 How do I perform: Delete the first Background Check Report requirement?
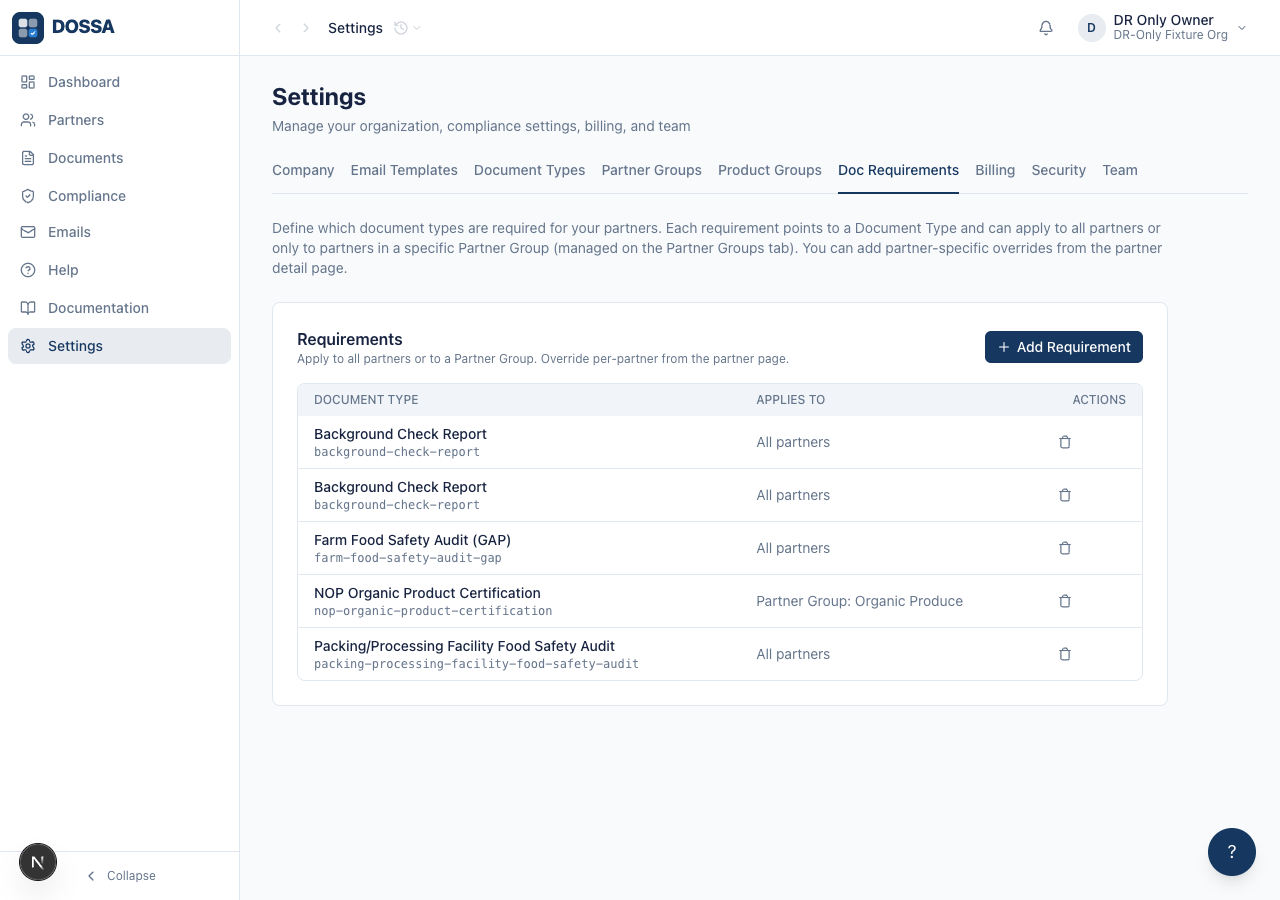(1065, 442)
